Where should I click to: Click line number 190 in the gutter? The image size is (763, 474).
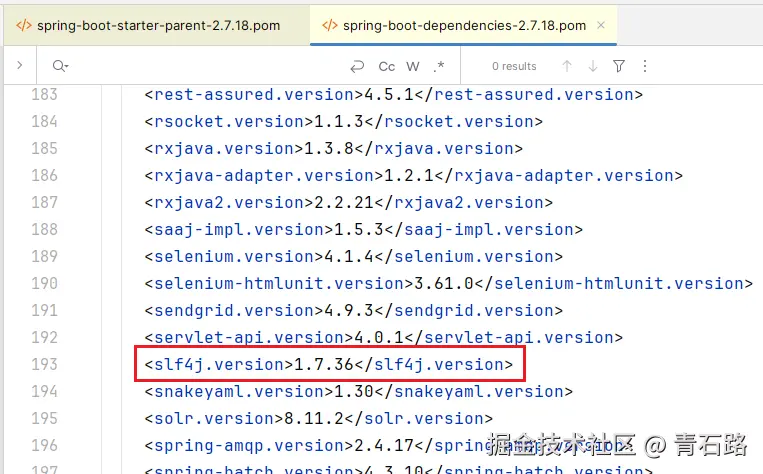tap(44, 283)
